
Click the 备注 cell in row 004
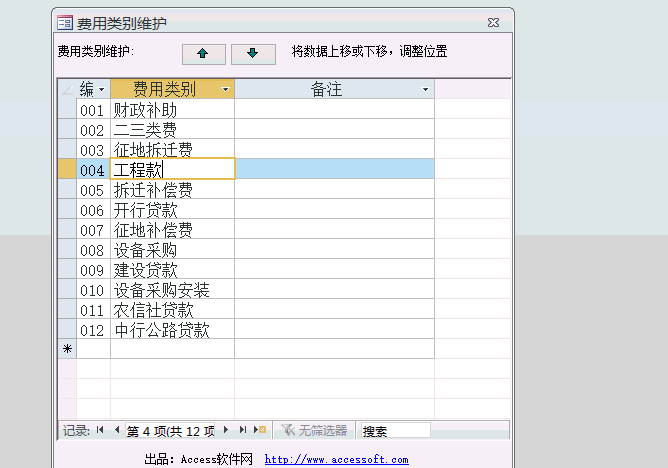(x=334, y=169)
